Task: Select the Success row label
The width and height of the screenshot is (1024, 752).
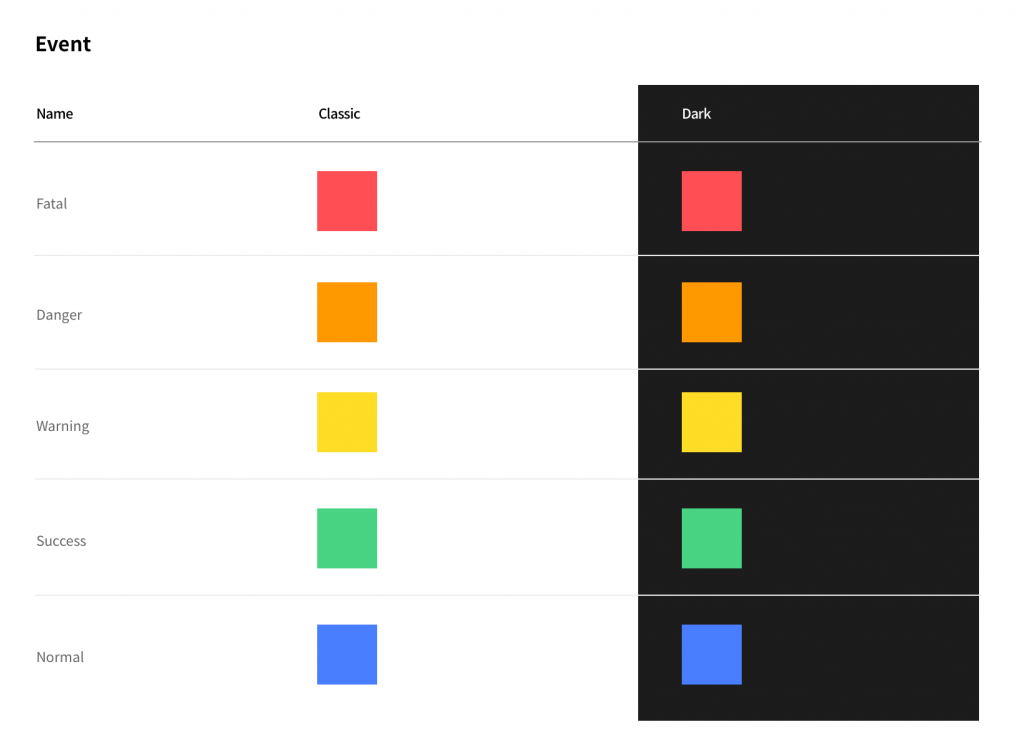Action: 61,541
